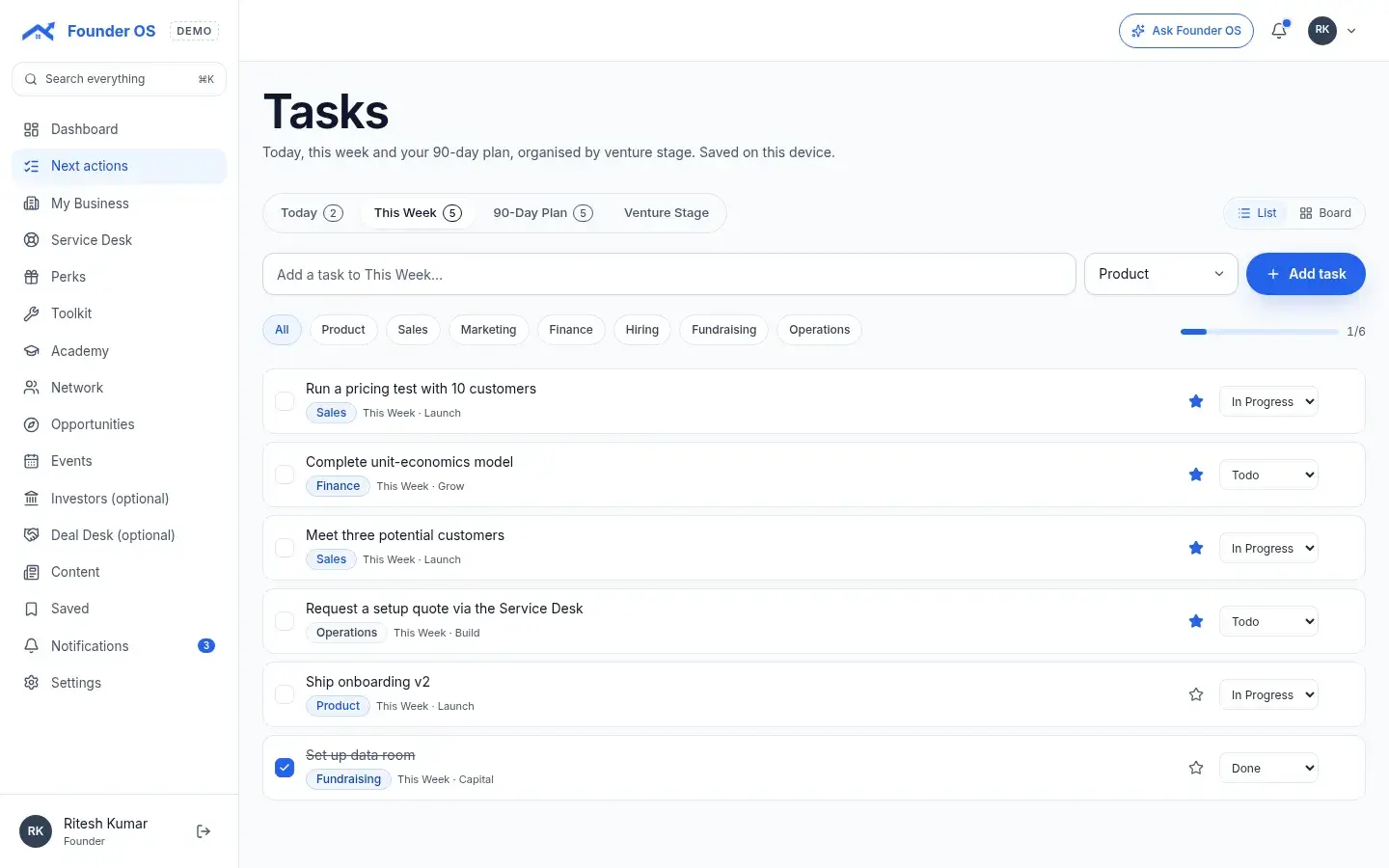This screenshot has height=868, width=1389.
Task: Expand the RK account menu chevron
Action: coord(1351,31)
